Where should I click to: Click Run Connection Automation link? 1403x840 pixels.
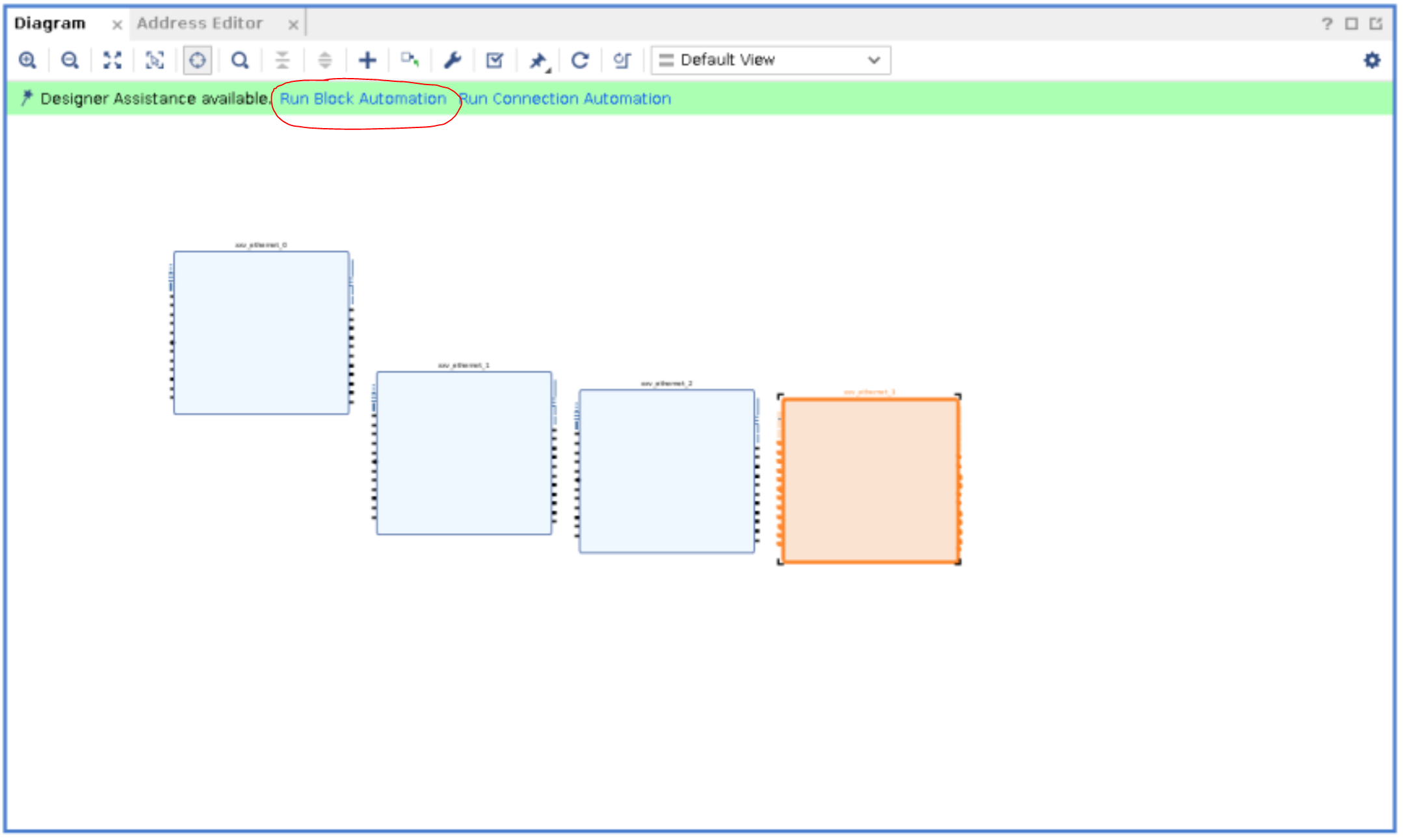point(565,99)
